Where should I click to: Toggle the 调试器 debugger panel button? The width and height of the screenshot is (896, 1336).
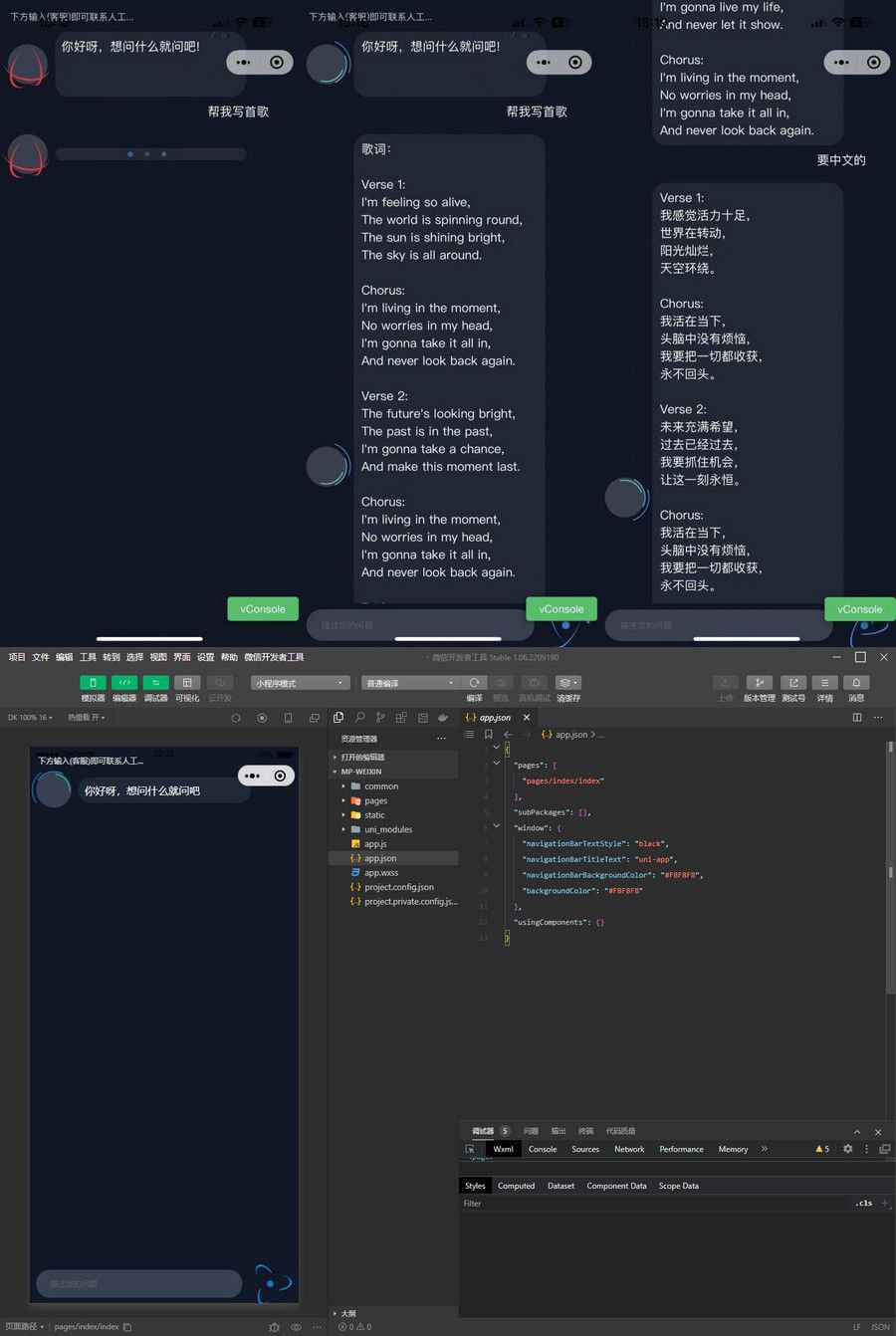point(155,683)
